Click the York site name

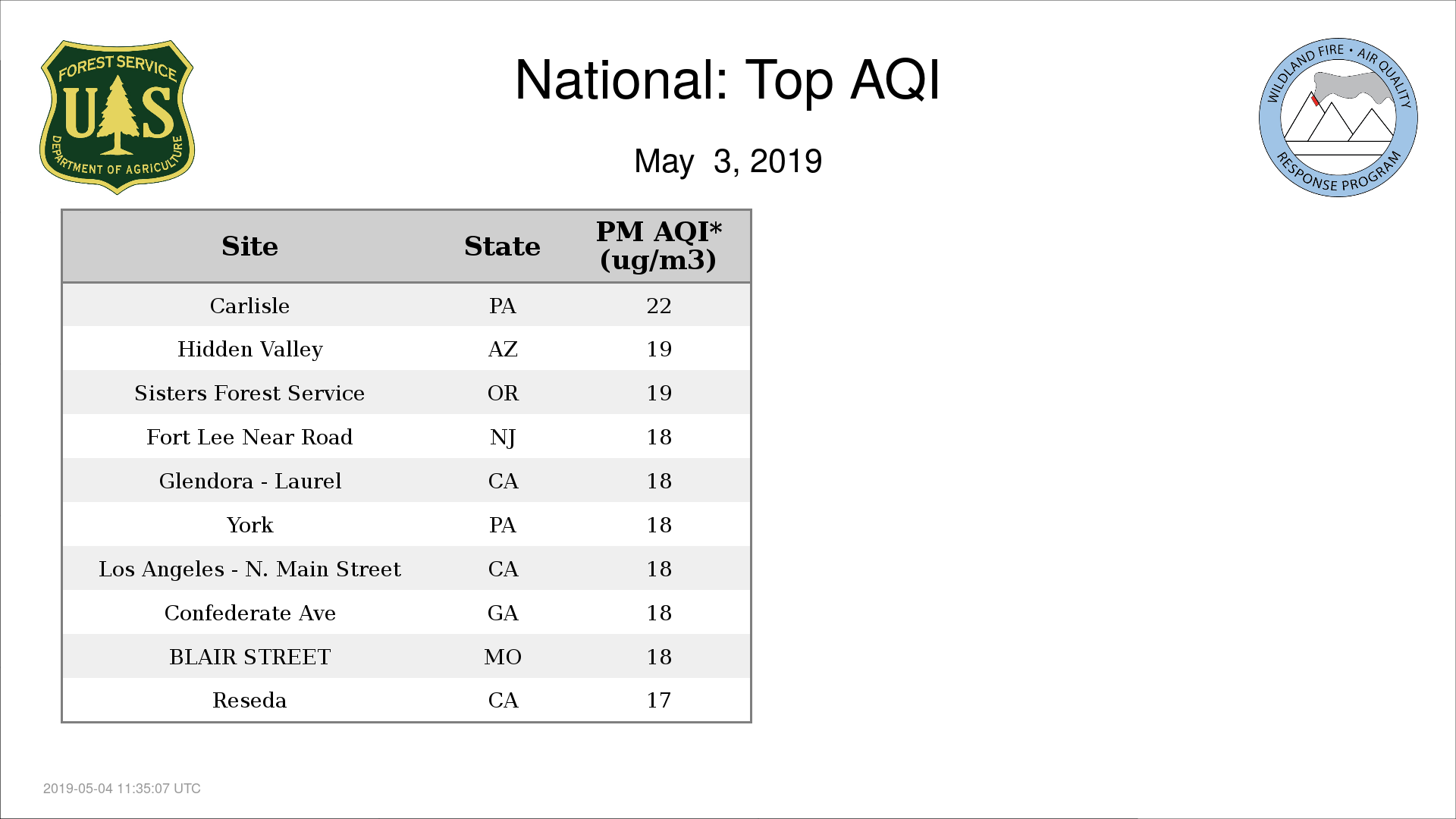(x=249, y=525)
